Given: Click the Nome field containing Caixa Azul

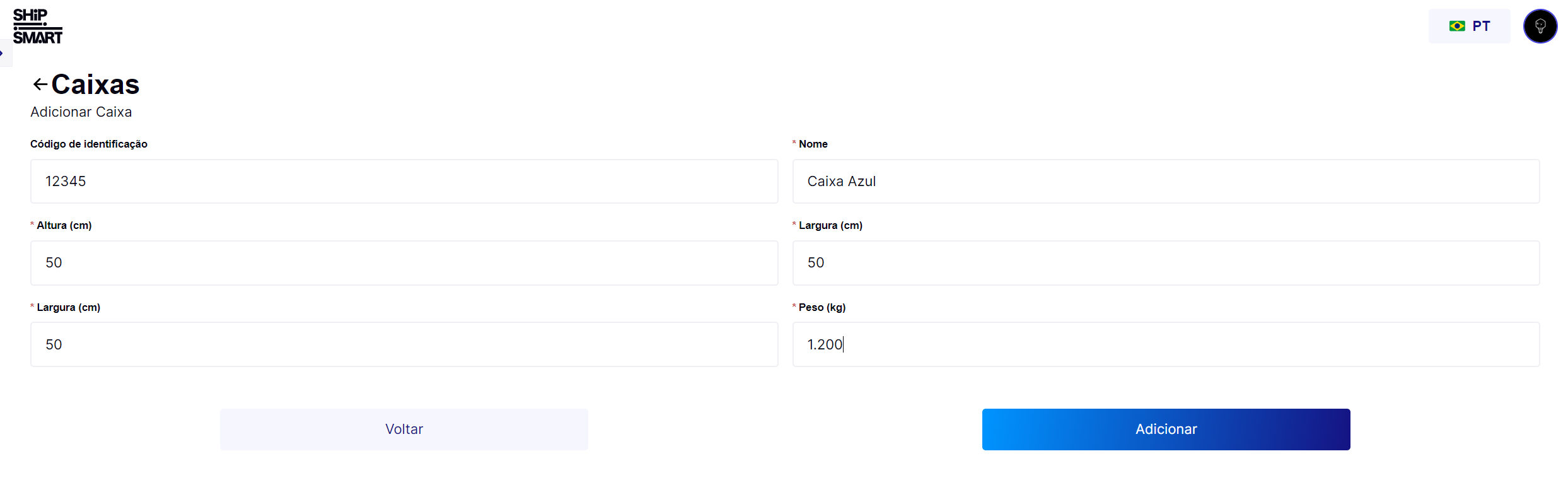Looking at the screenshot, I should (x=1165, y=182).
